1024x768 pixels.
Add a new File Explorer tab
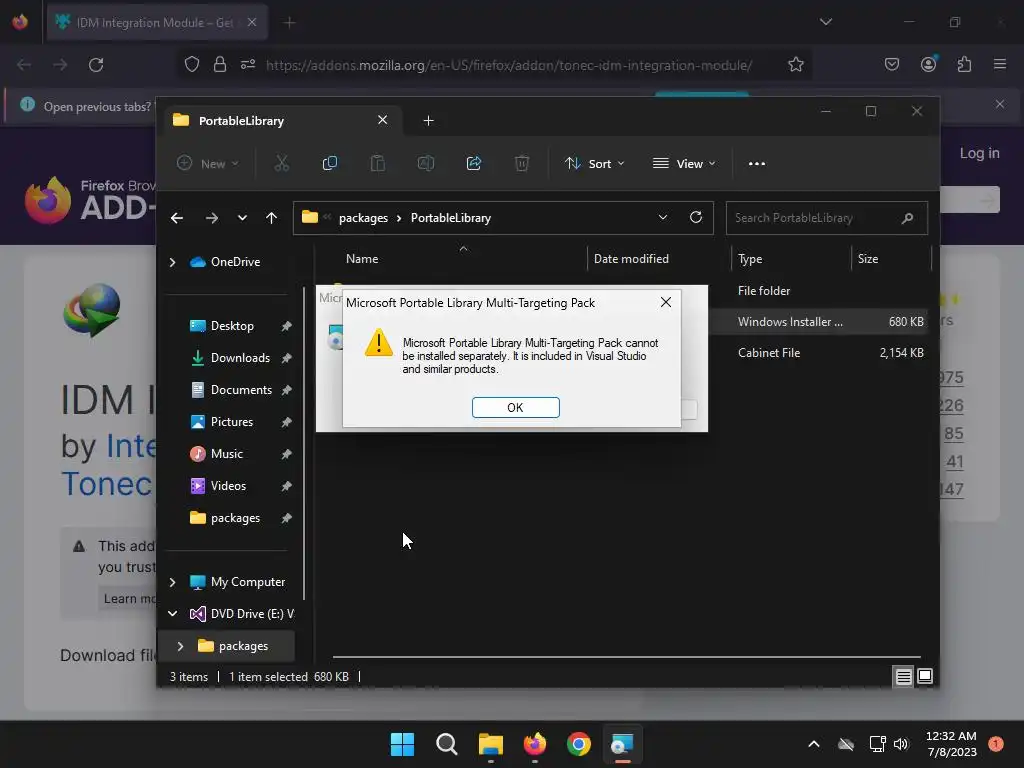coord(428,121)
